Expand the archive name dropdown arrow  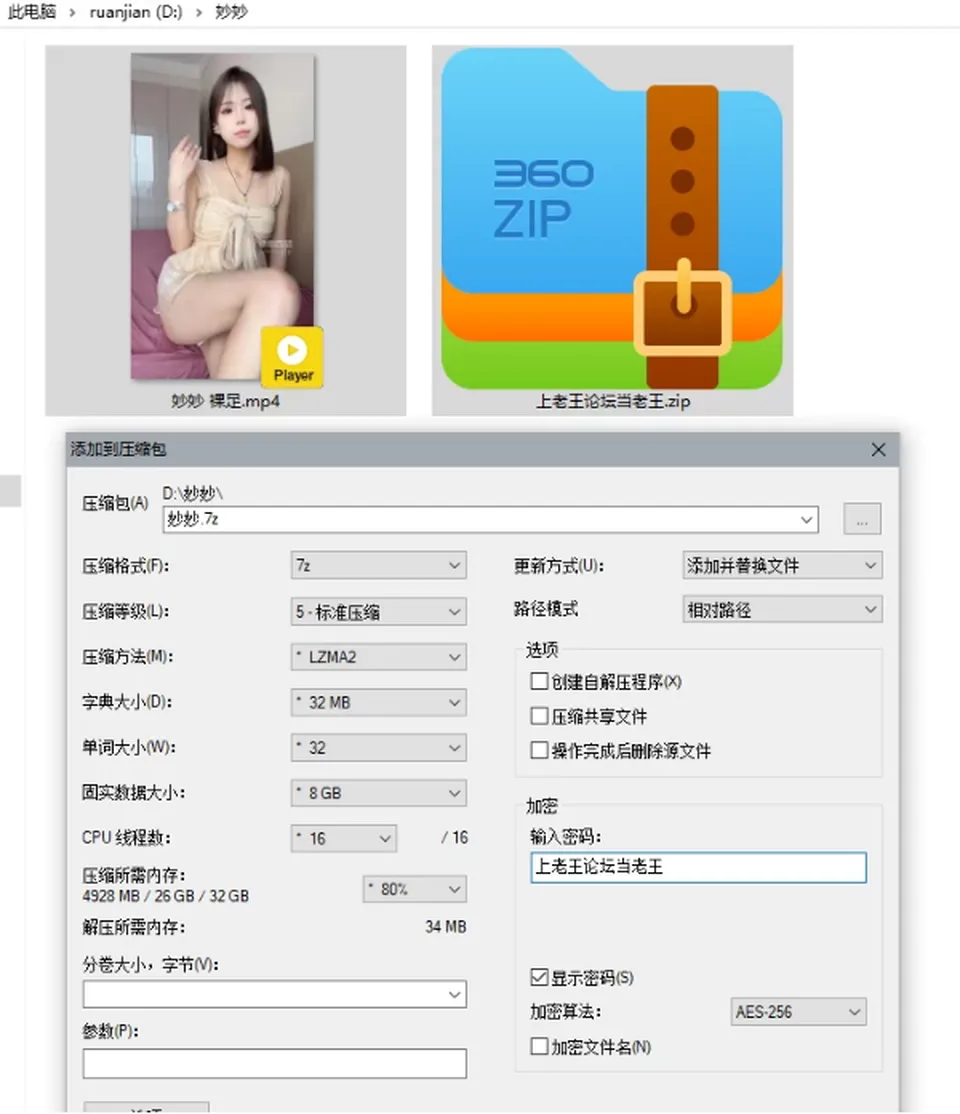click(x=807, y=519)
